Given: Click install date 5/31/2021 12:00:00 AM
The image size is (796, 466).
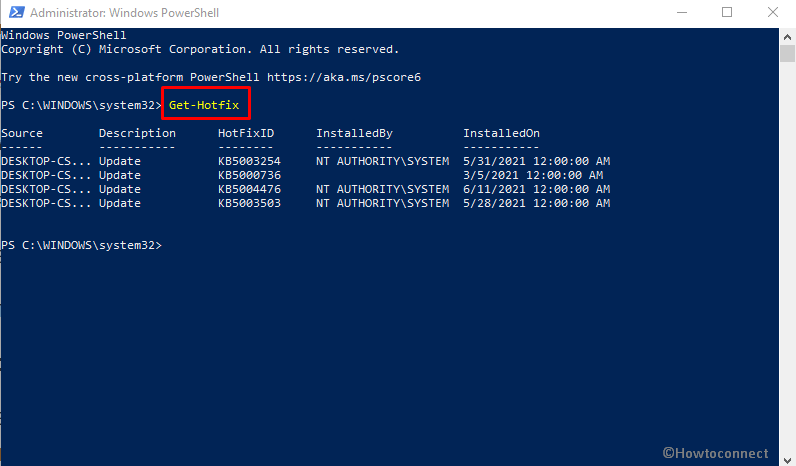Looking at the screenshot, I should point(537,161).
